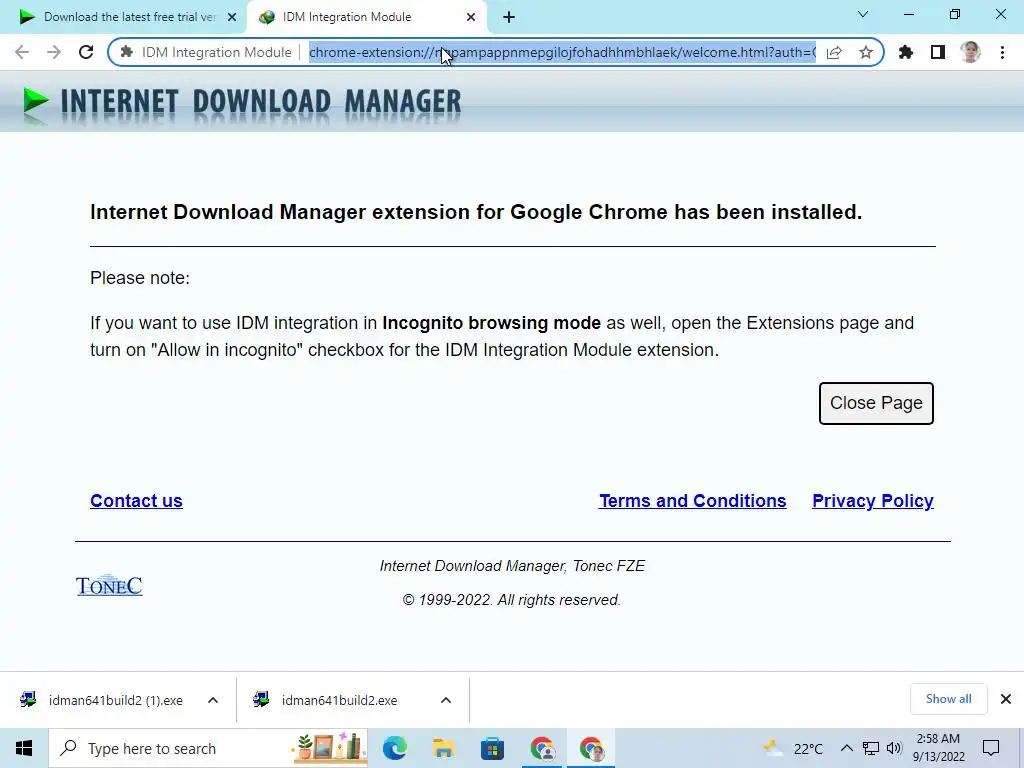Click the Internet Download Manager logo
Screen dimensions: 1024x768
[242, 103]
